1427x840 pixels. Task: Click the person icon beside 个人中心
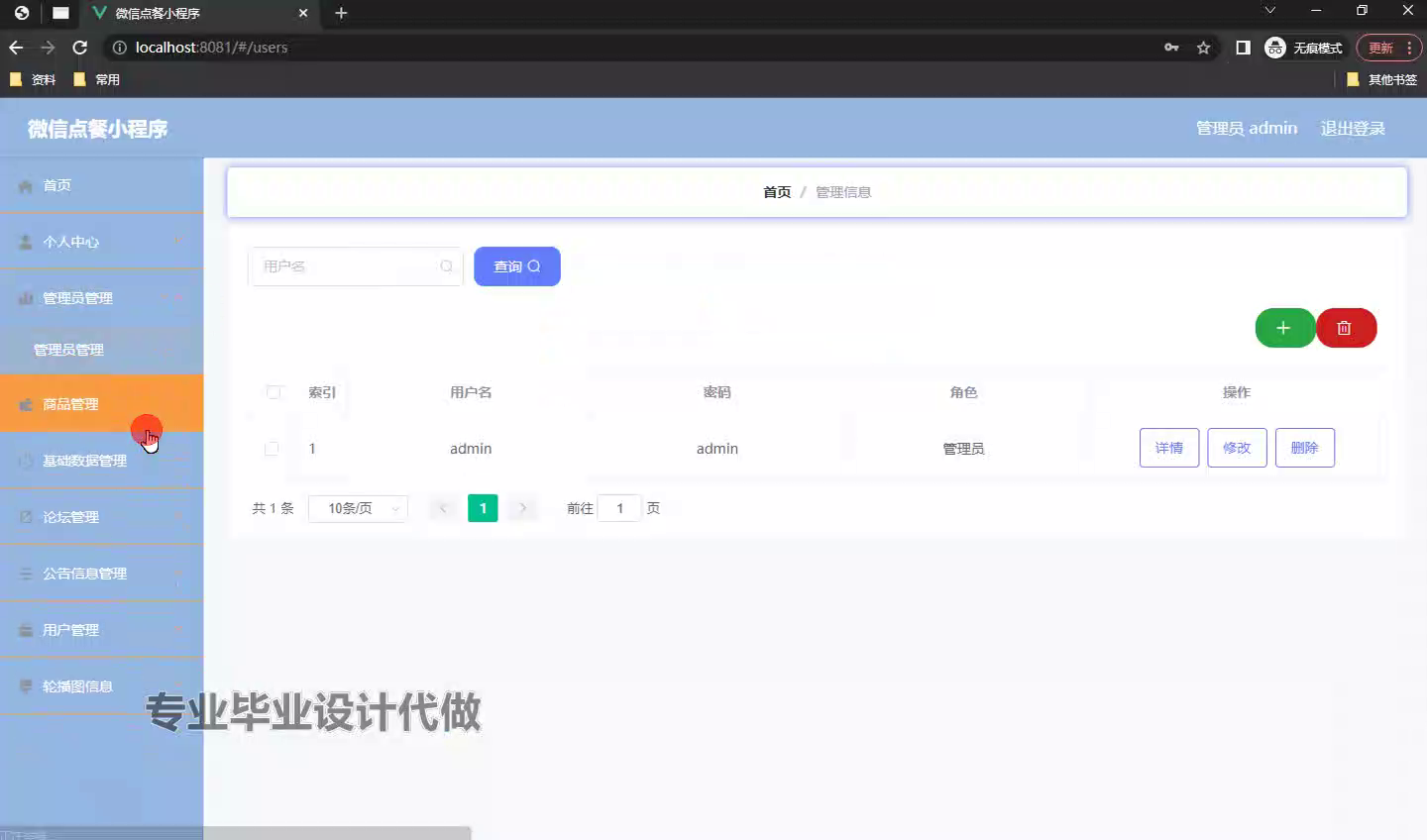coord(26,242)
